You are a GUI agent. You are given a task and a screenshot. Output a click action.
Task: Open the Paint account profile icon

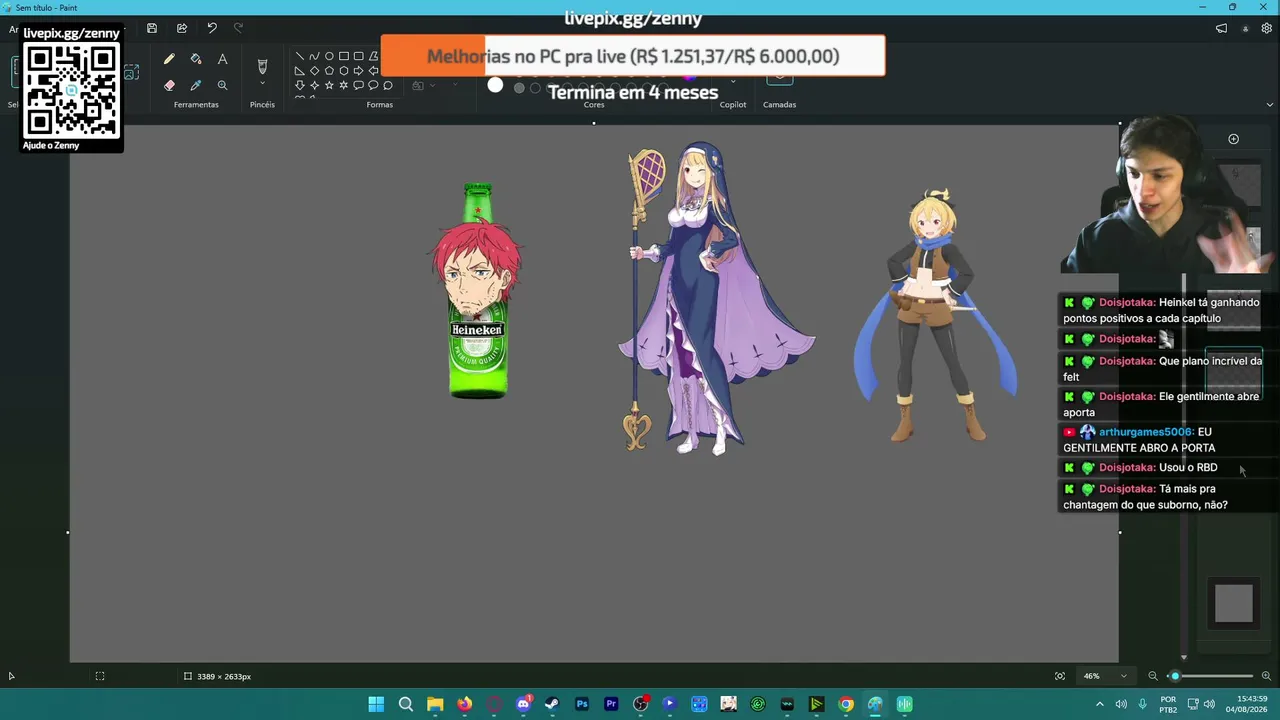1245,28
